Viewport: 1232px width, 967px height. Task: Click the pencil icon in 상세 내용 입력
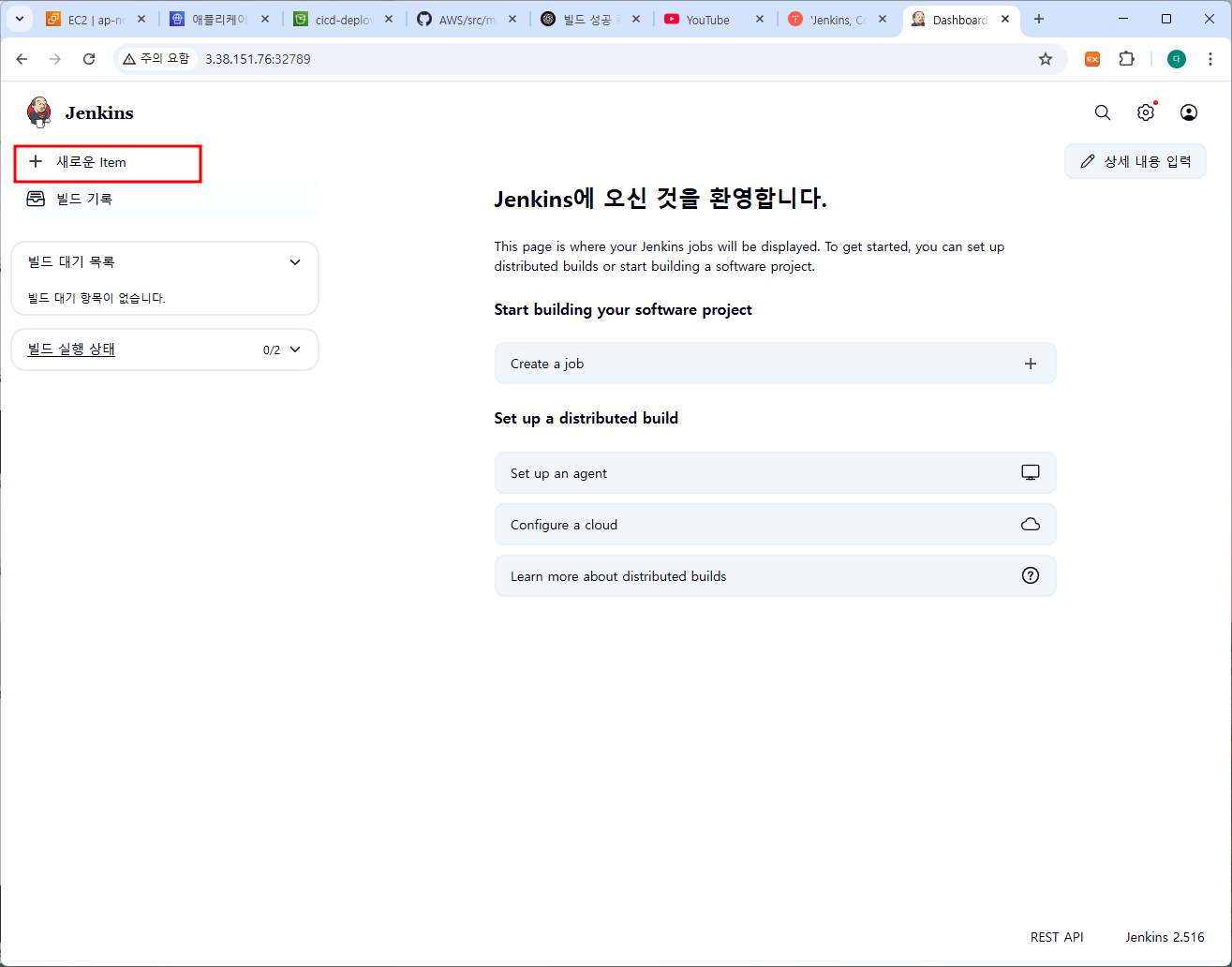coord(1088,161)
